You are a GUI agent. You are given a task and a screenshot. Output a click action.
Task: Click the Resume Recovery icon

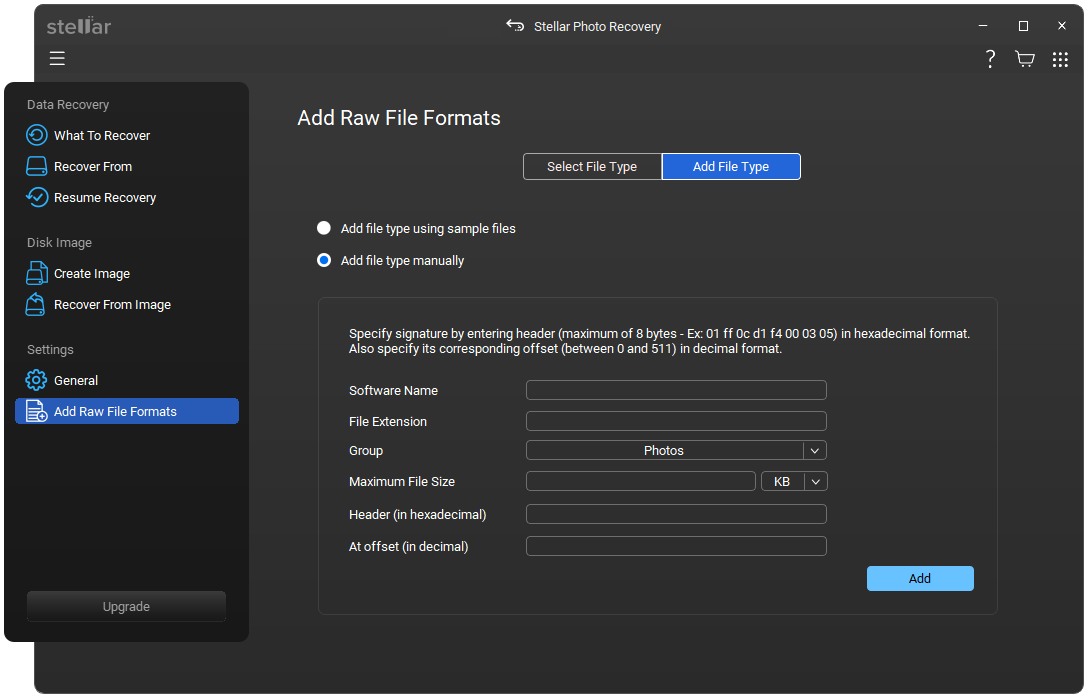[37, 197]
